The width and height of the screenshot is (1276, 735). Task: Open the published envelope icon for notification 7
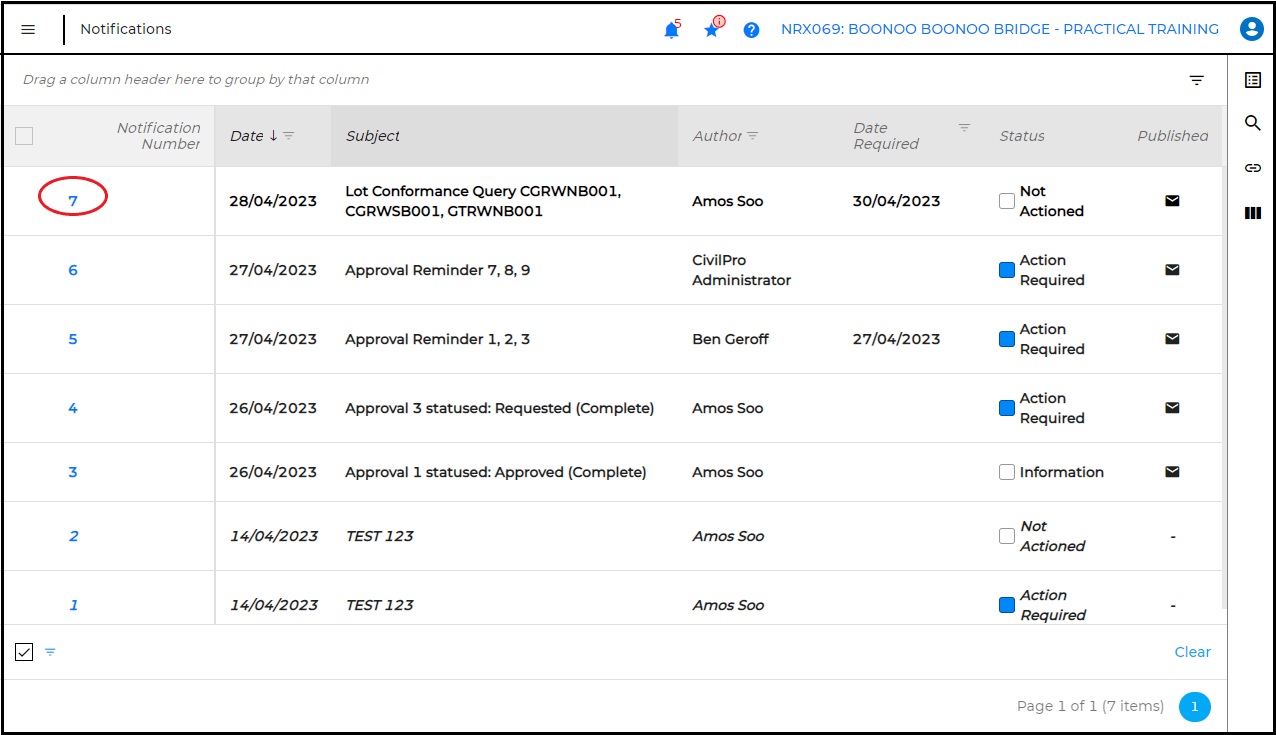[x=1172, y=201]
